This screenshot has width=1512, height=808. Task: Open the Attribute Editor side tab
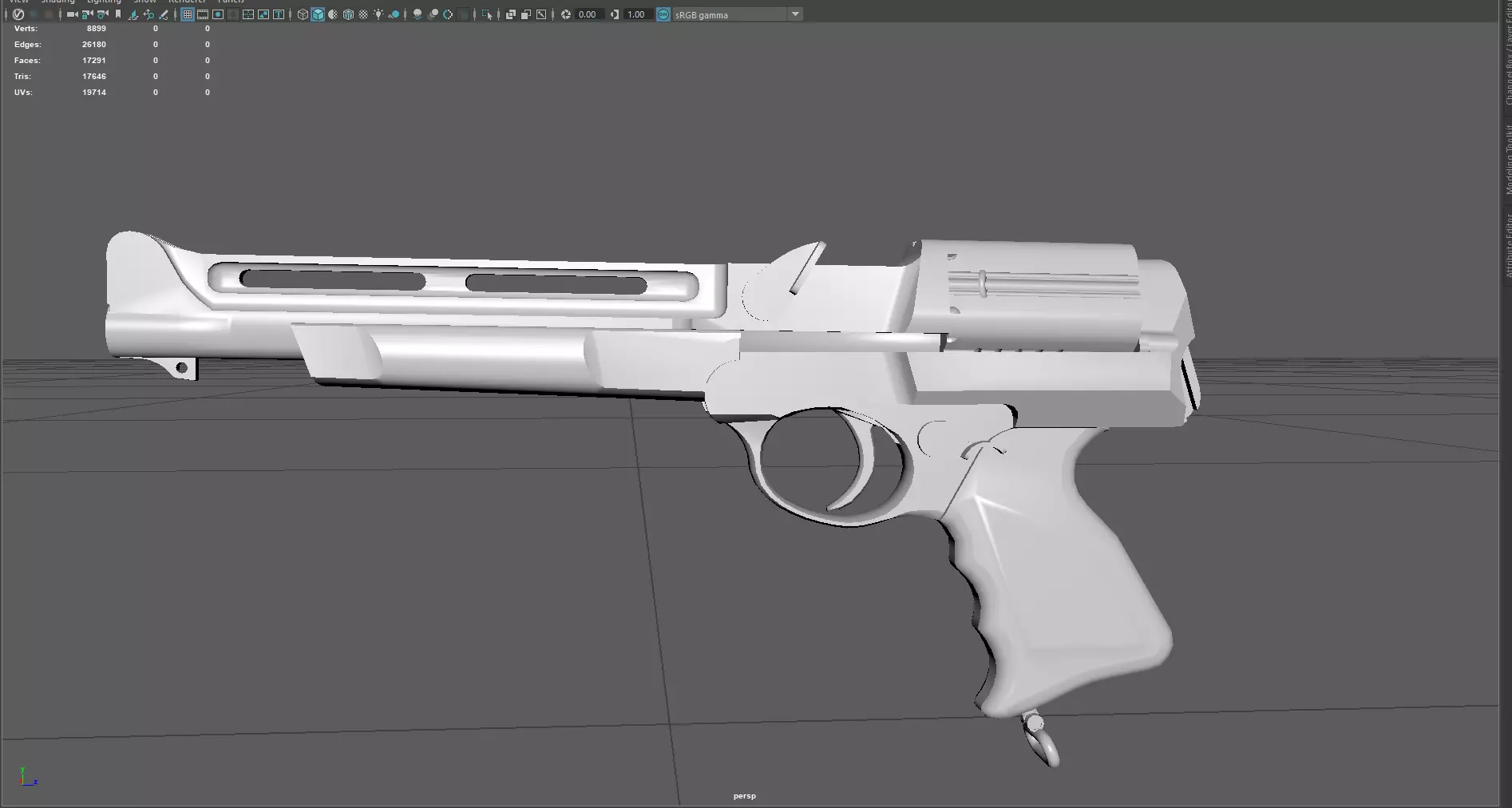[x=1507, y=245]
